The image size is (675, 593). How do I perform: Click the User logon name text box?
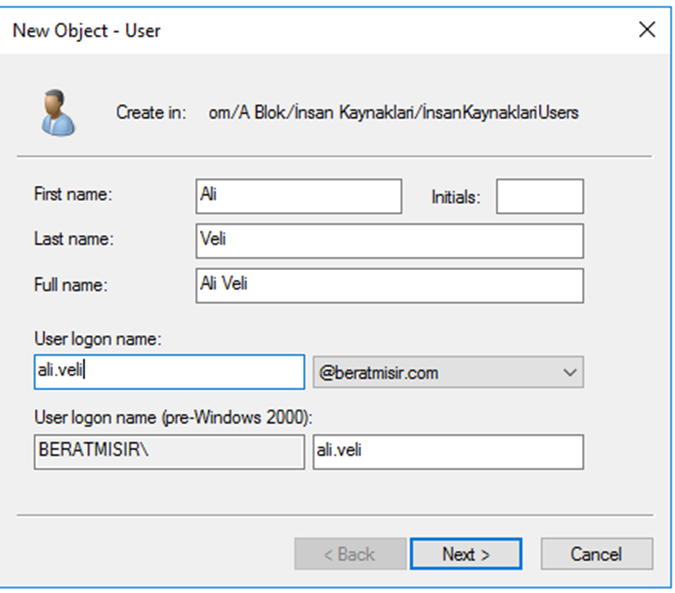pyautogui.click(x=167, y=372)
